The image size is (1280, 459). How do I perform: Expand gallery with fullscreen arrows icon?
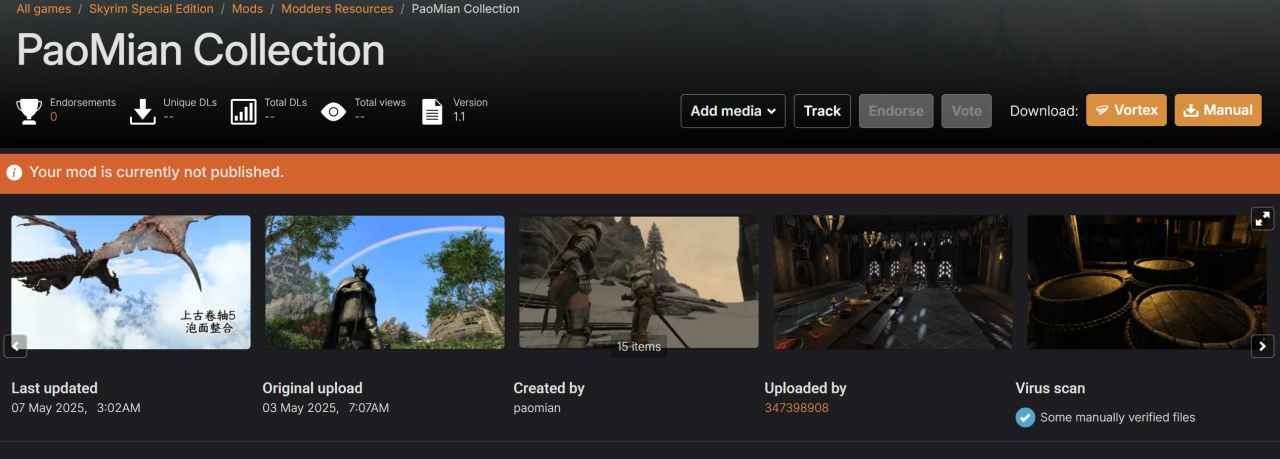1263,218
